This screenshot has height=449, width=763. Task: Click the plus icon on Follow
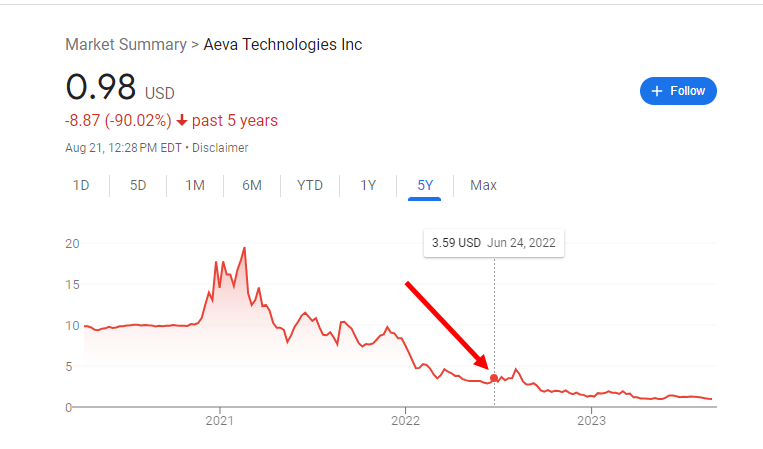point(657,91)
